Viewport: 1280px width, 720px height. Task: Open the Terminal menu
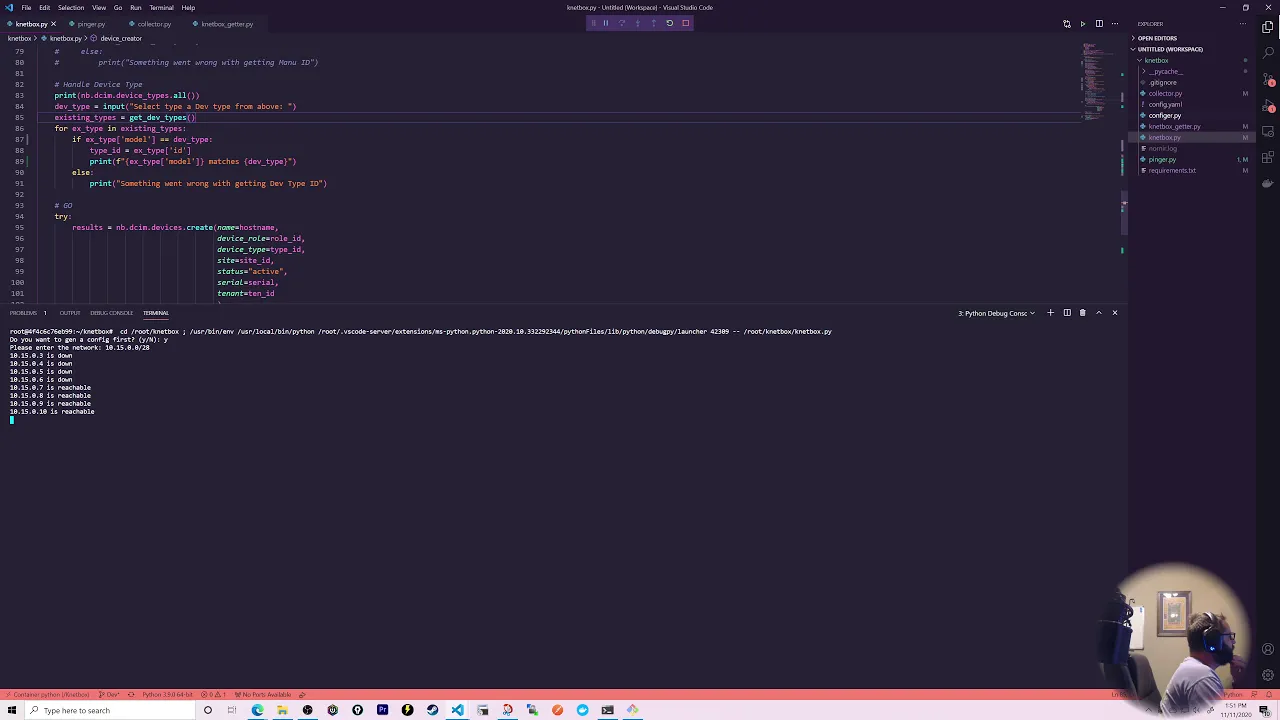click(161, 8)
